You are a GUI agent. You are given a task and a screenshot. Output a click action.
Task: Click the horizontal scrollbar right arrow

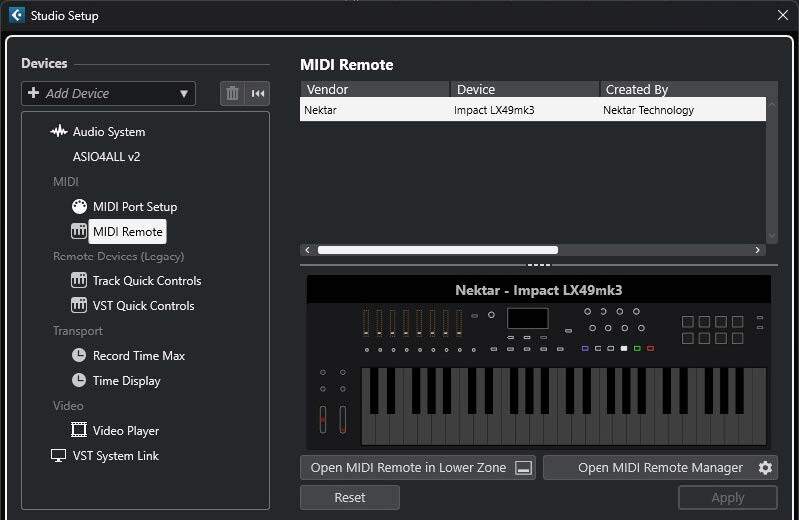[x=758, y=250]
